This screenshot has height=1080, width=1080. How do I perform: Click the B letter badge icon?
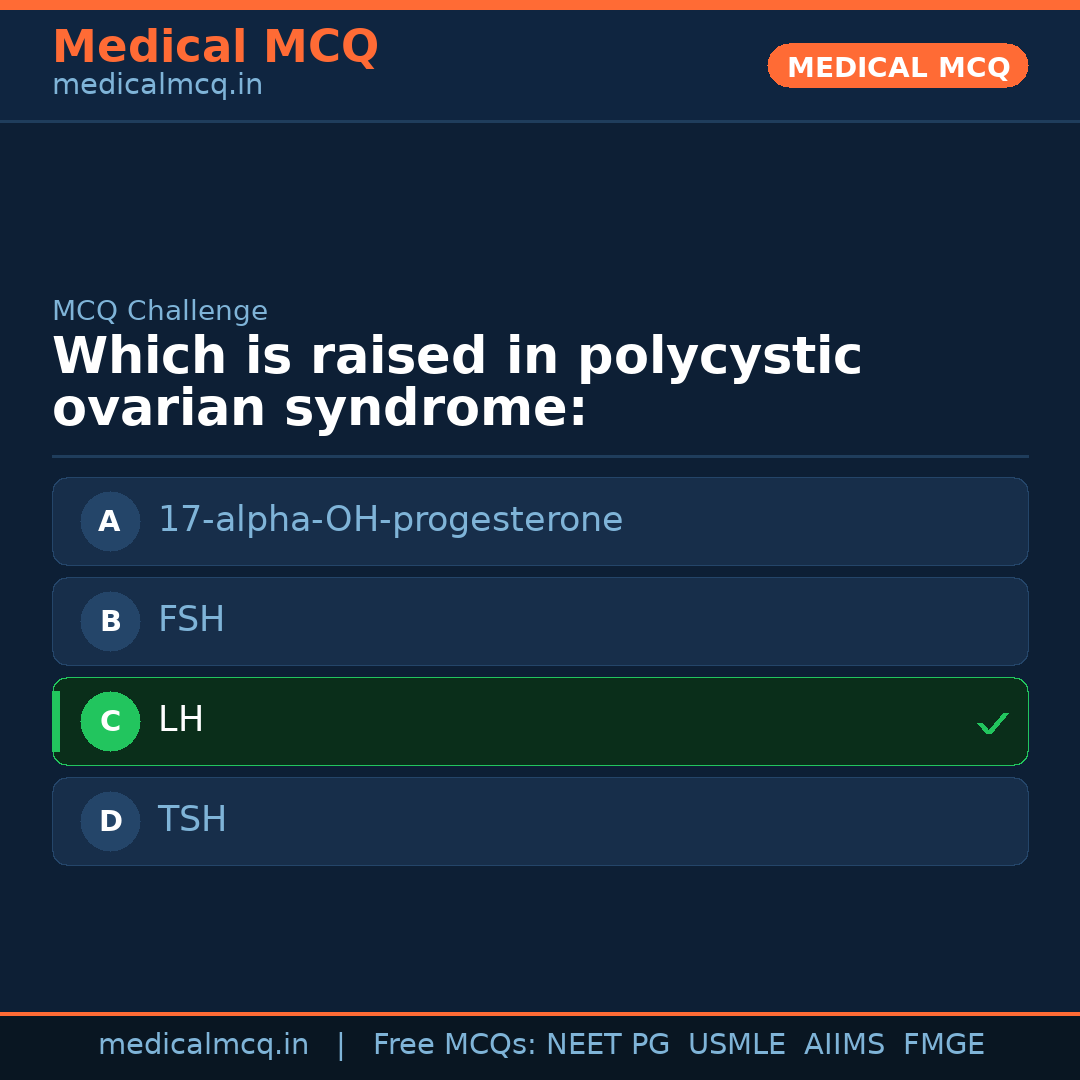[x=110, y=621]
